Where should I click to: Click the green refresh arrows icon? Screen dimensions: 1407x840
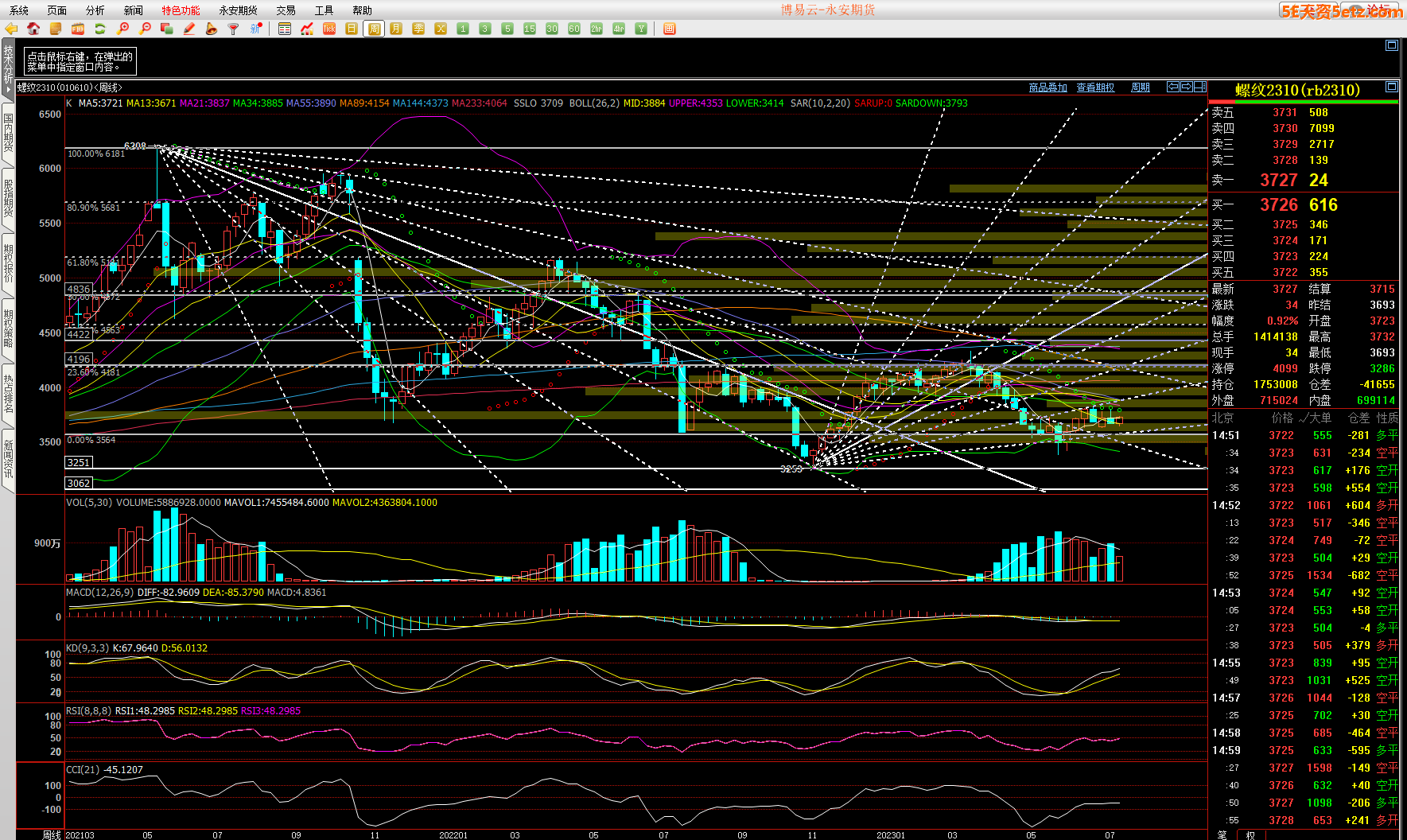tap(100, 29)
